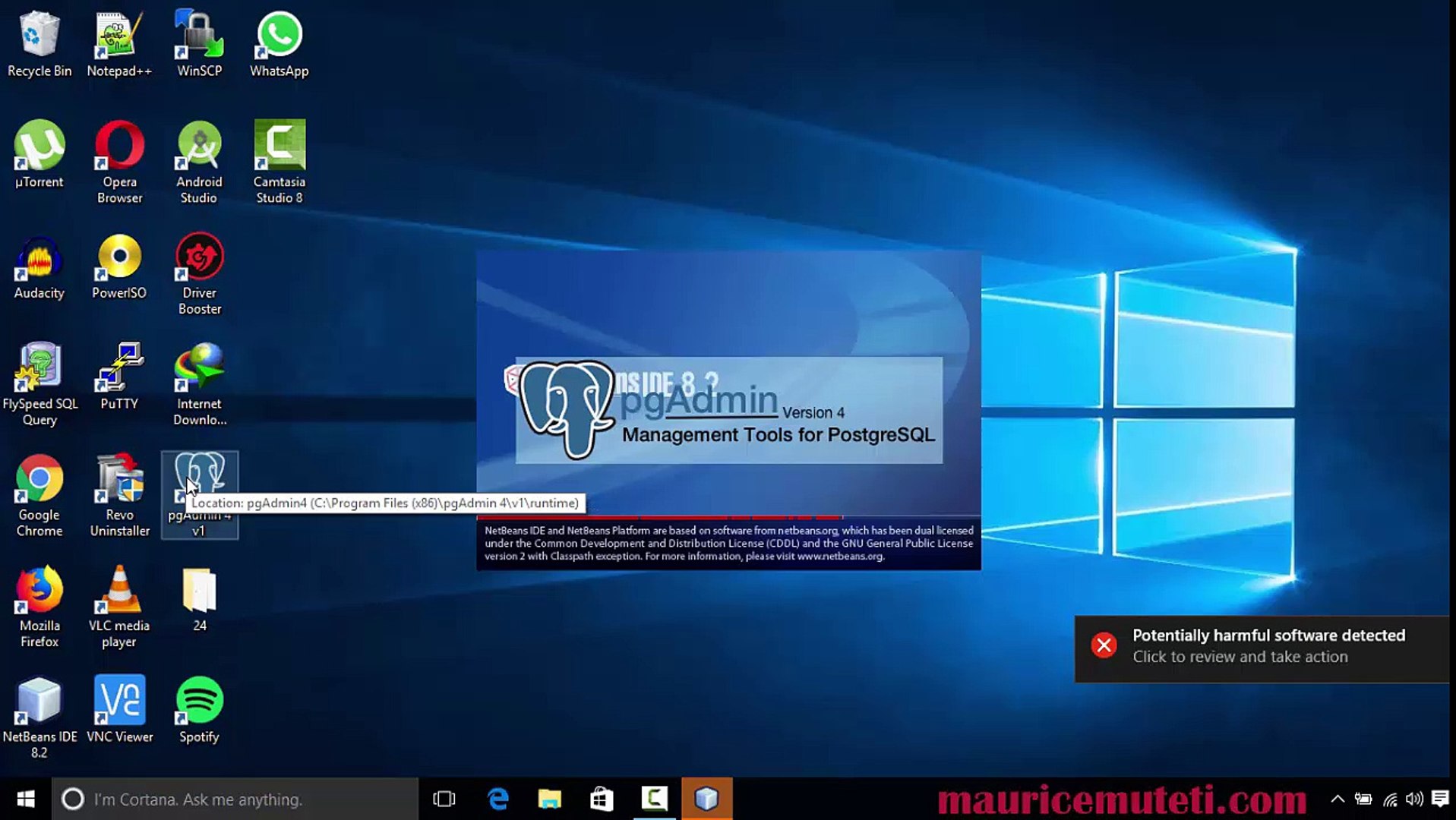Open the Recycle Bin desktop icon
Viewport: 1456px width, 820px height.
point(39,44)
